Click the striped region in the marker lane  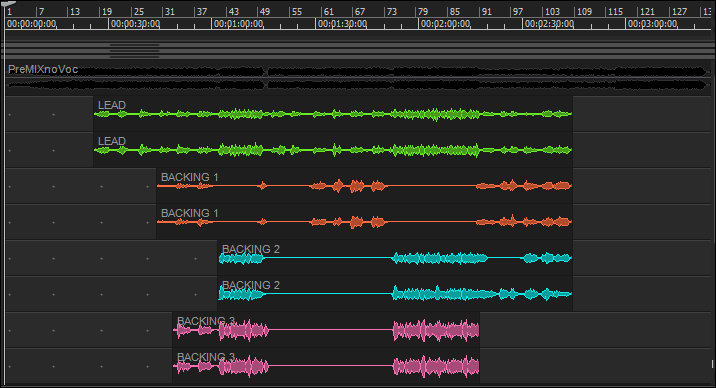pos(134,51)
